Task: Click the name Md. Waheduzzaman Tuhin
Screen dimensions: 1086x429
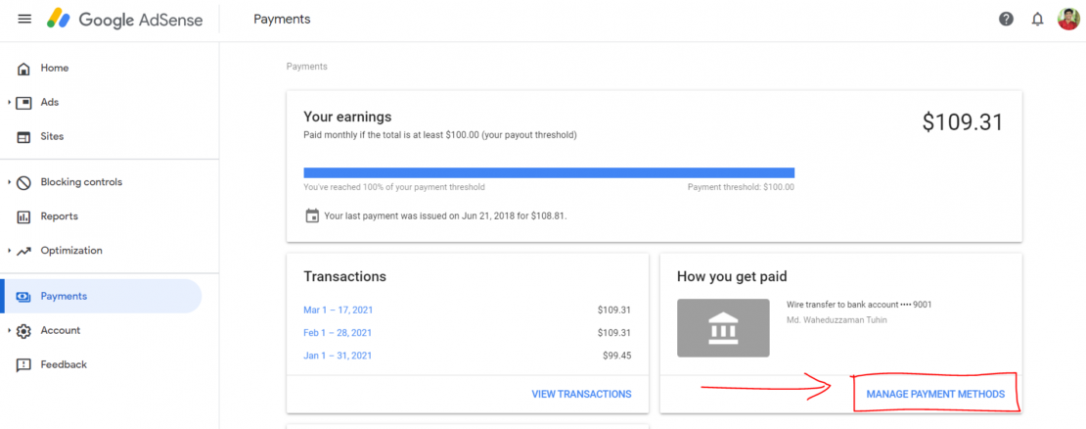Action: pos(837,319)
